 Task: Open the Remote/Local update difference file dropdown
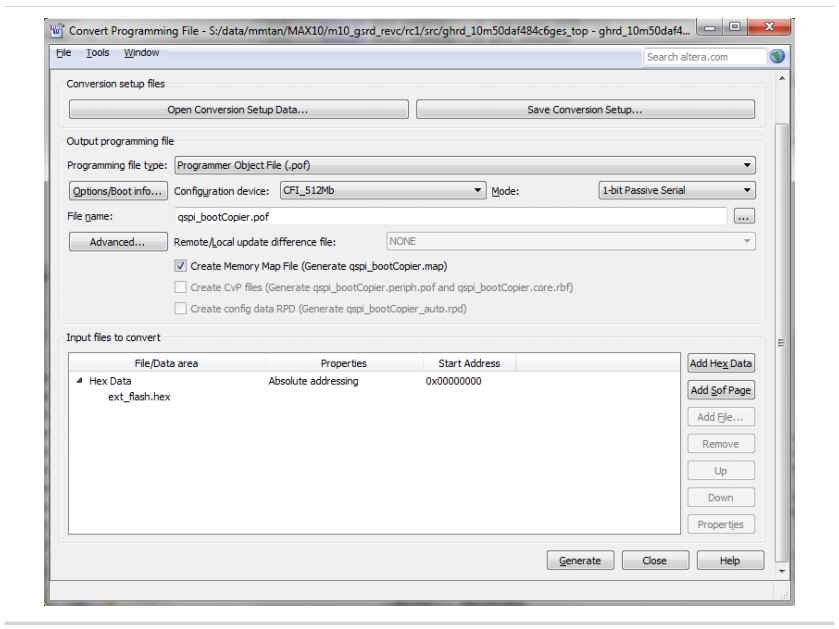point(570,241)
